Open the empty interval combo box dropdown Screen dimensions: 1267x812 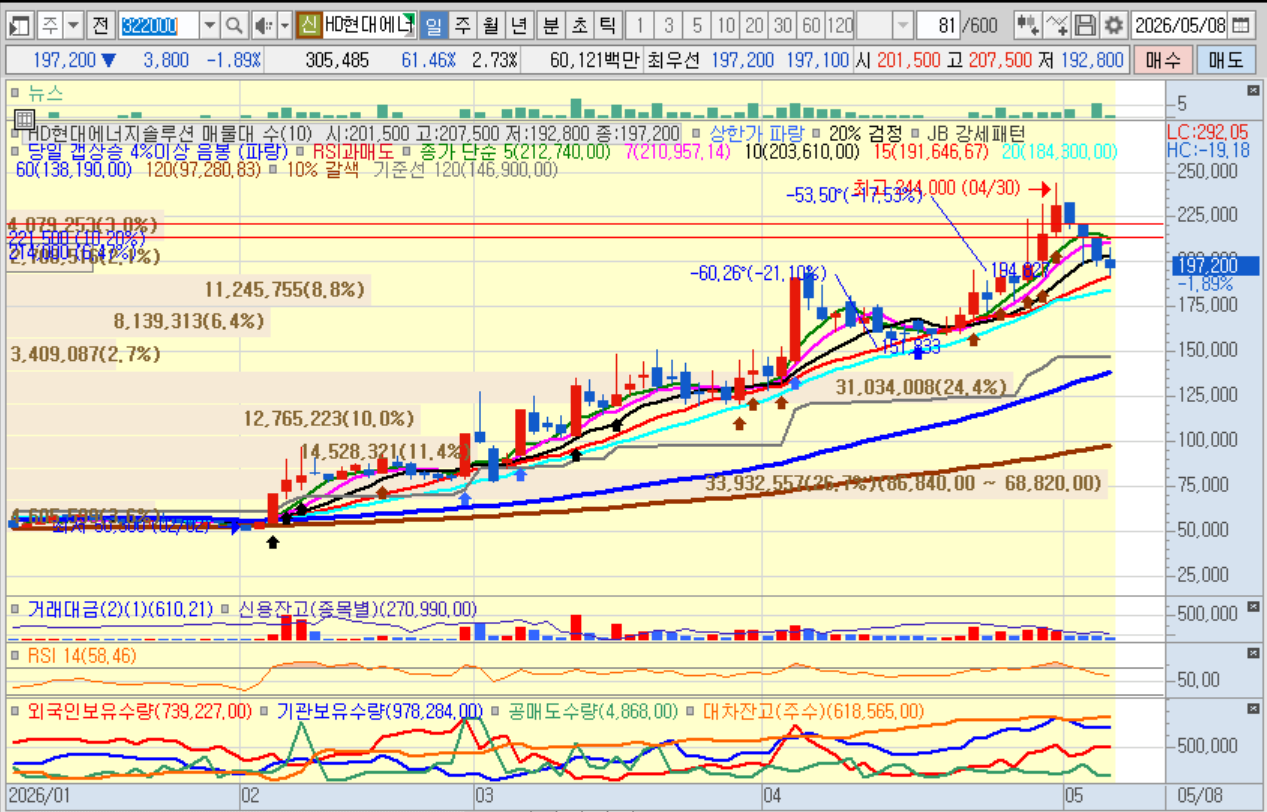pos(903,24)
